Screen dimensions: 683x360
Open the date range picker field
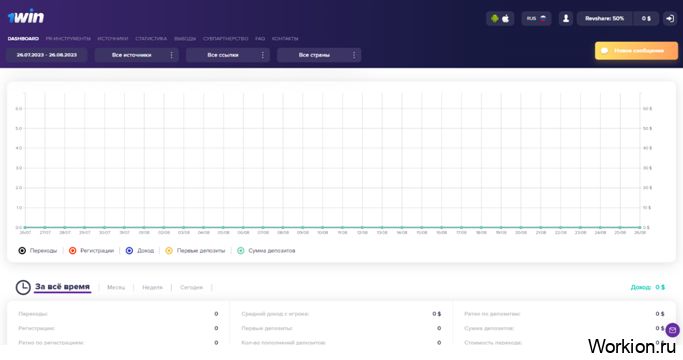pyautogui.click(x=47, y=55)
